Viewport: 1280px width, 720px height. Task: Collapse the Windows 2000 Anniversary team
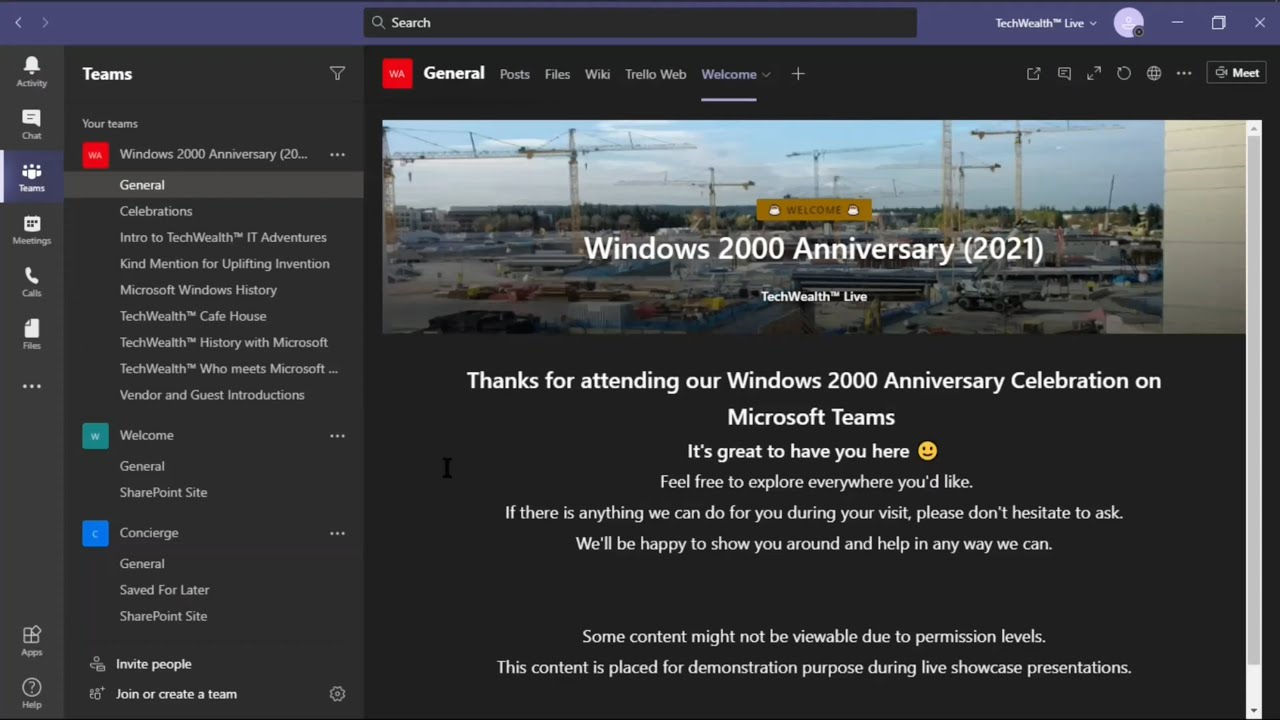pos(213,154)
